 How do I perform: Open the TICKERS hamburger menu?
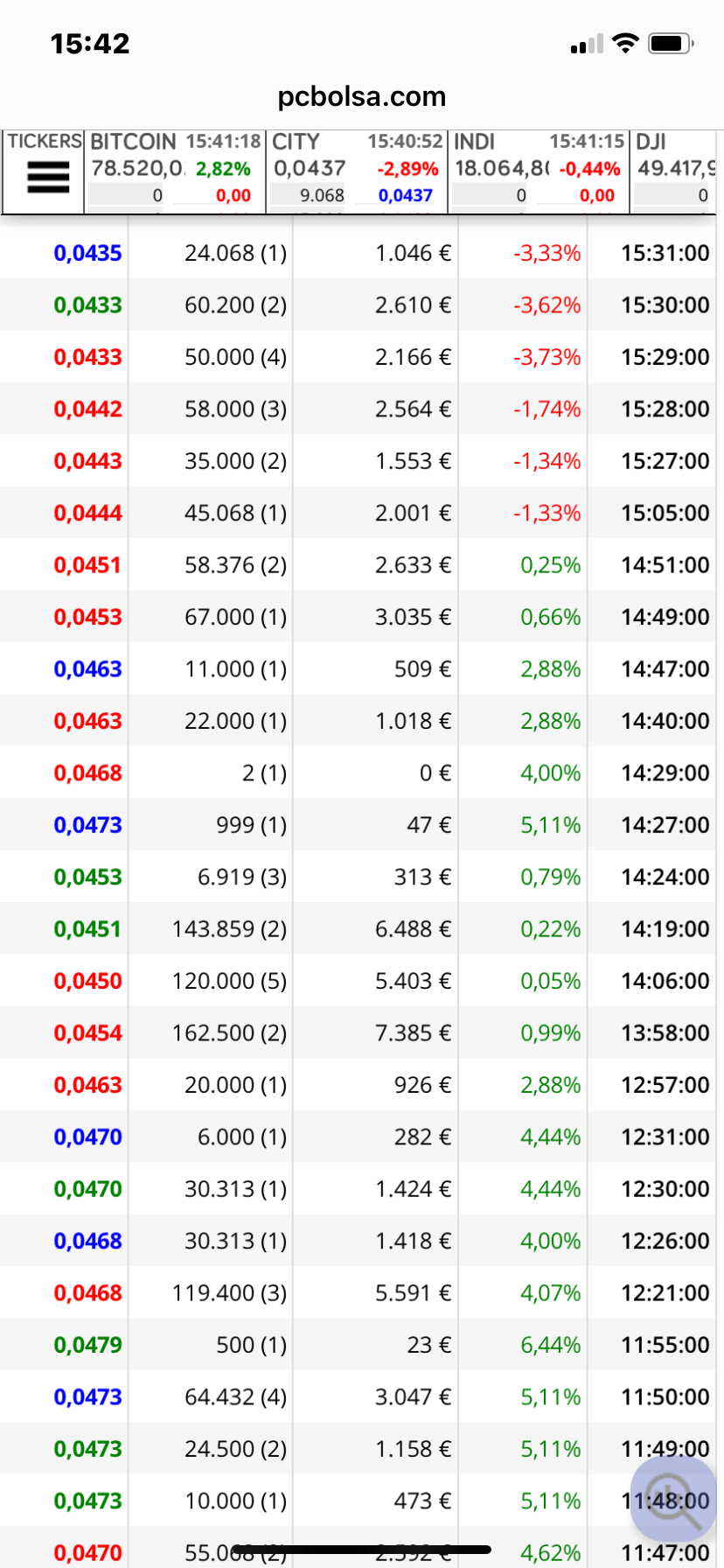click(x=48, y=178)
